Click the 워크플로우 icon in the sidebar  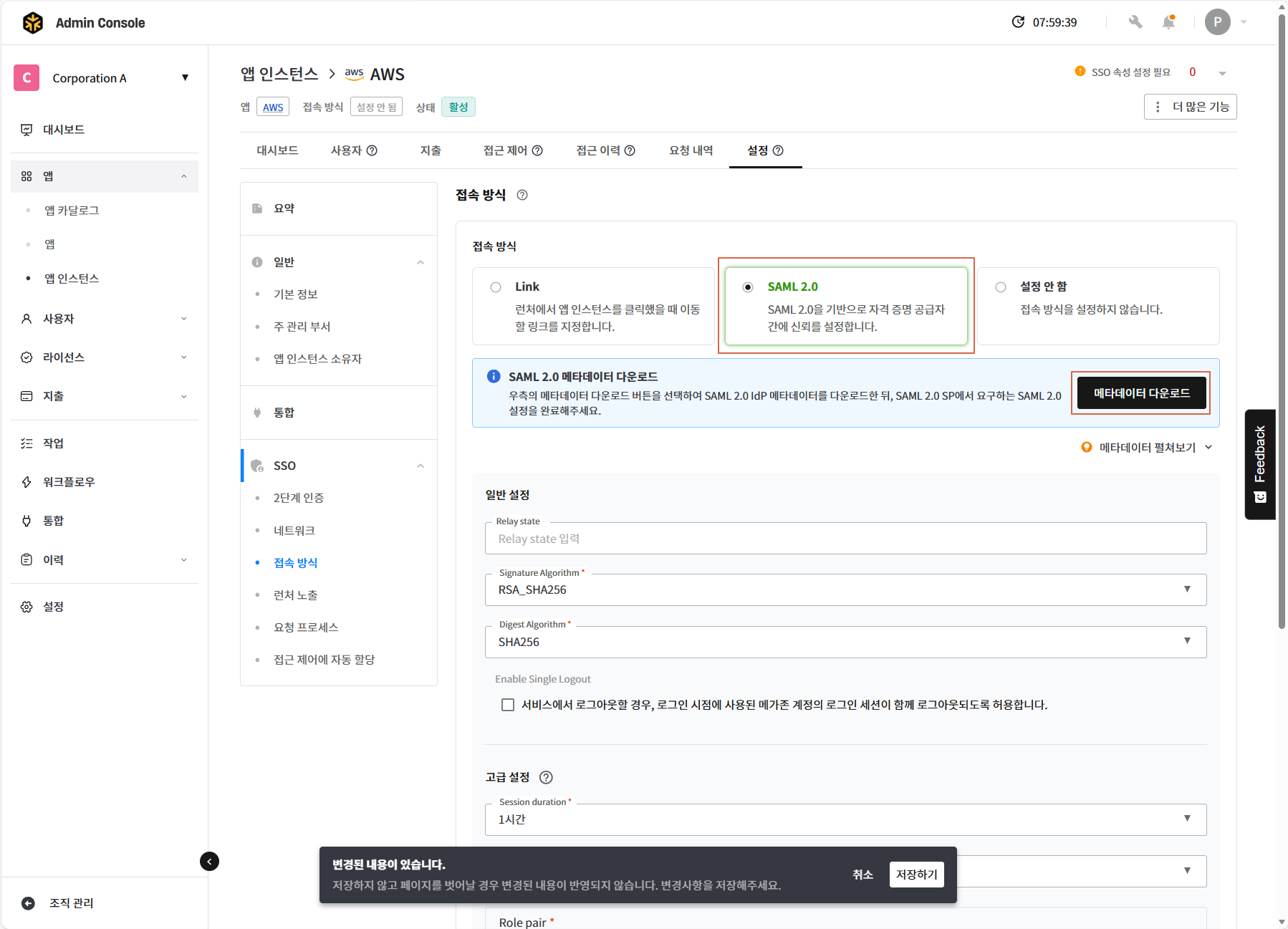tap(27, 482)
